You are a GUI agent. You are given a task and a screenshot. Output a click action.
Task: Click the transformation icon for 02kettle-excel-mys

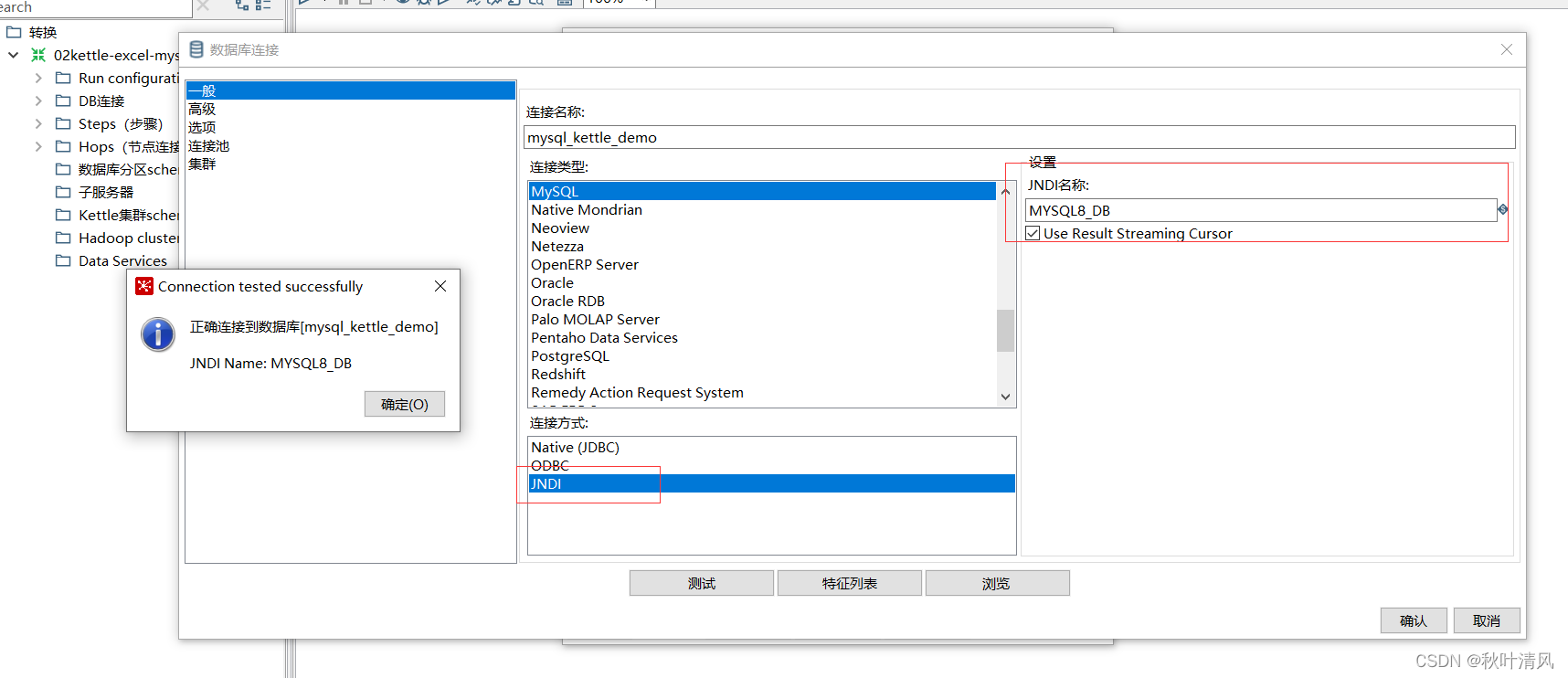point(38,55)
